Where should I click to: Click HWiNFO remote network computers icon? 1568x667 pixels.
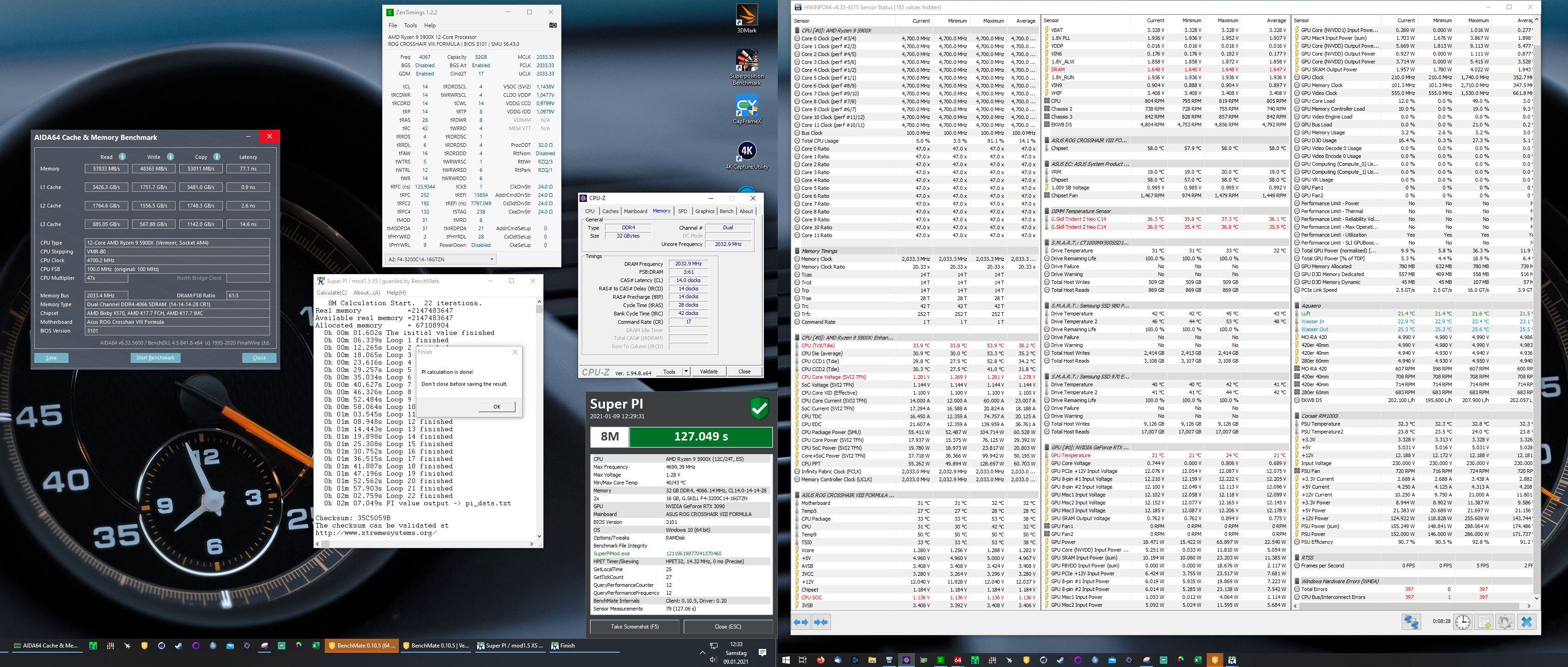1411,622
